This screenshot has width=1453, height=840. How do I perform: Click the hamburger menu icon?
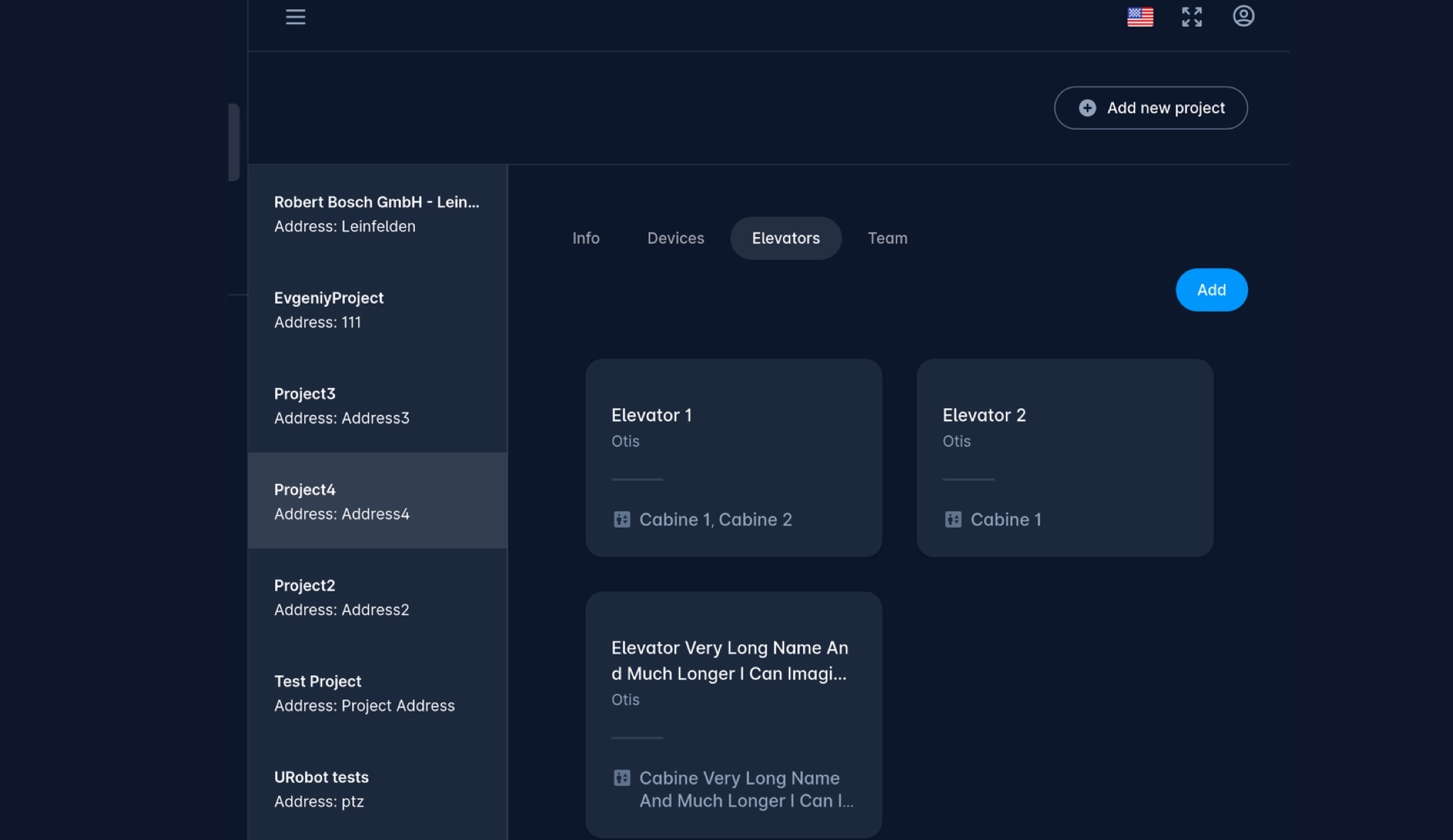click(x=294, y=16)
